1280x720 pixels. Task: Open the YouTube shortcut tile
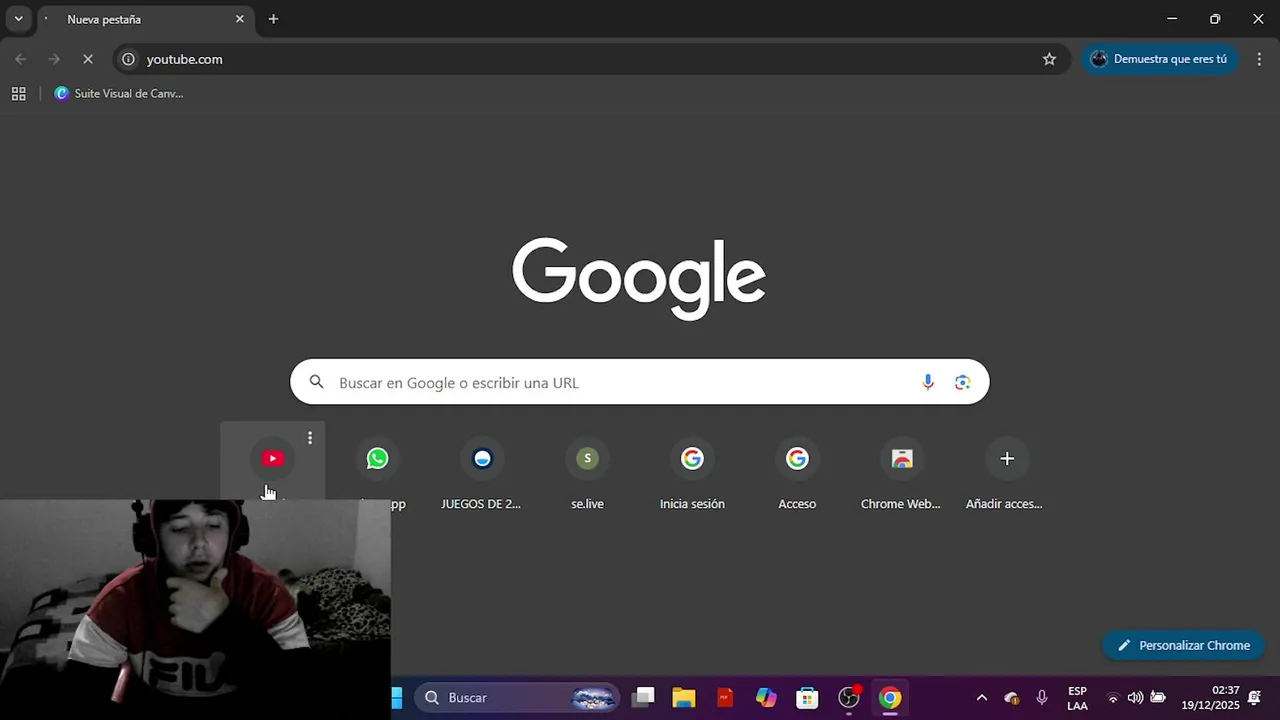pyautogui.click(x=272, y=459)
